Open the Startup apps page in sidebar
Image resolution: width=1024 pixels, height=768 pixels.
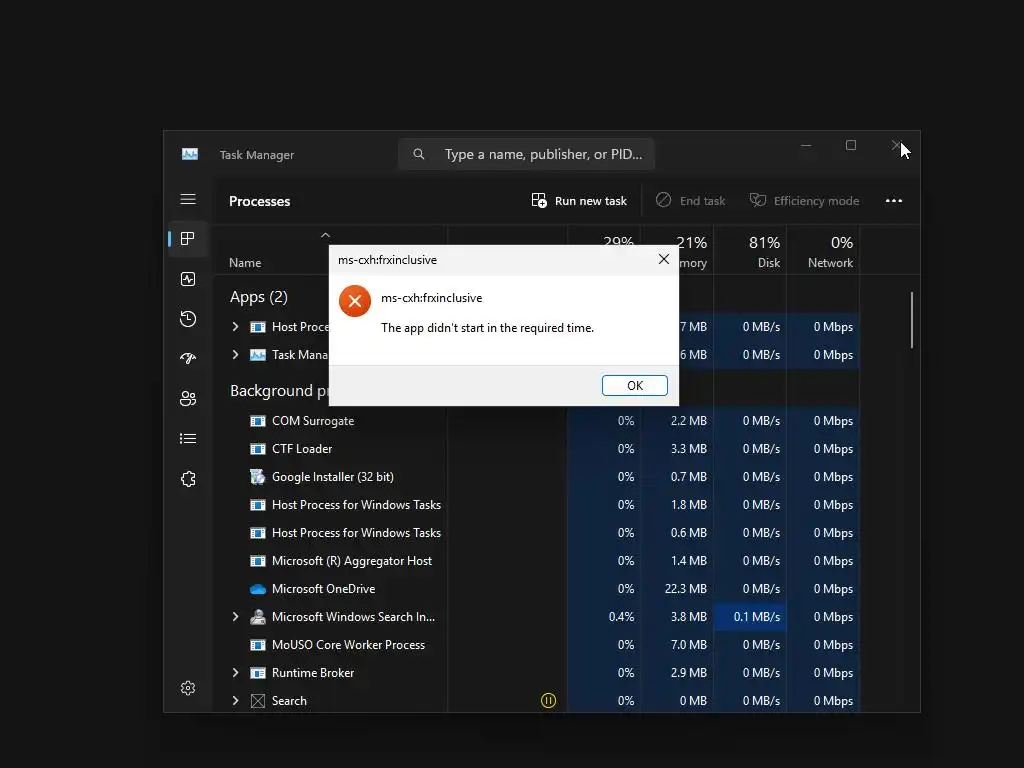pos(188,359)
